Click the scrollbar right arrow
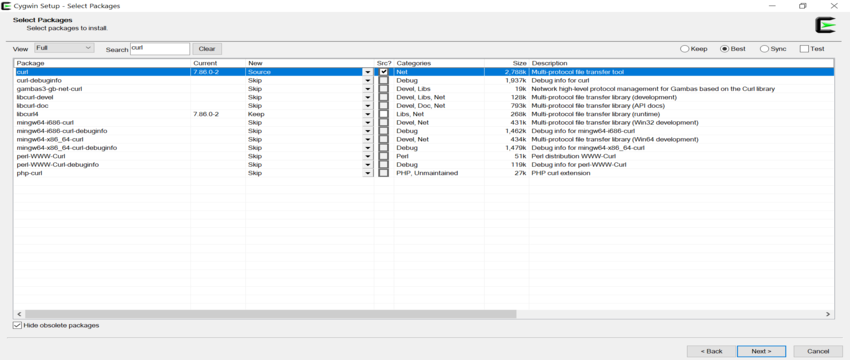850x360 pixels. (828, 314)
